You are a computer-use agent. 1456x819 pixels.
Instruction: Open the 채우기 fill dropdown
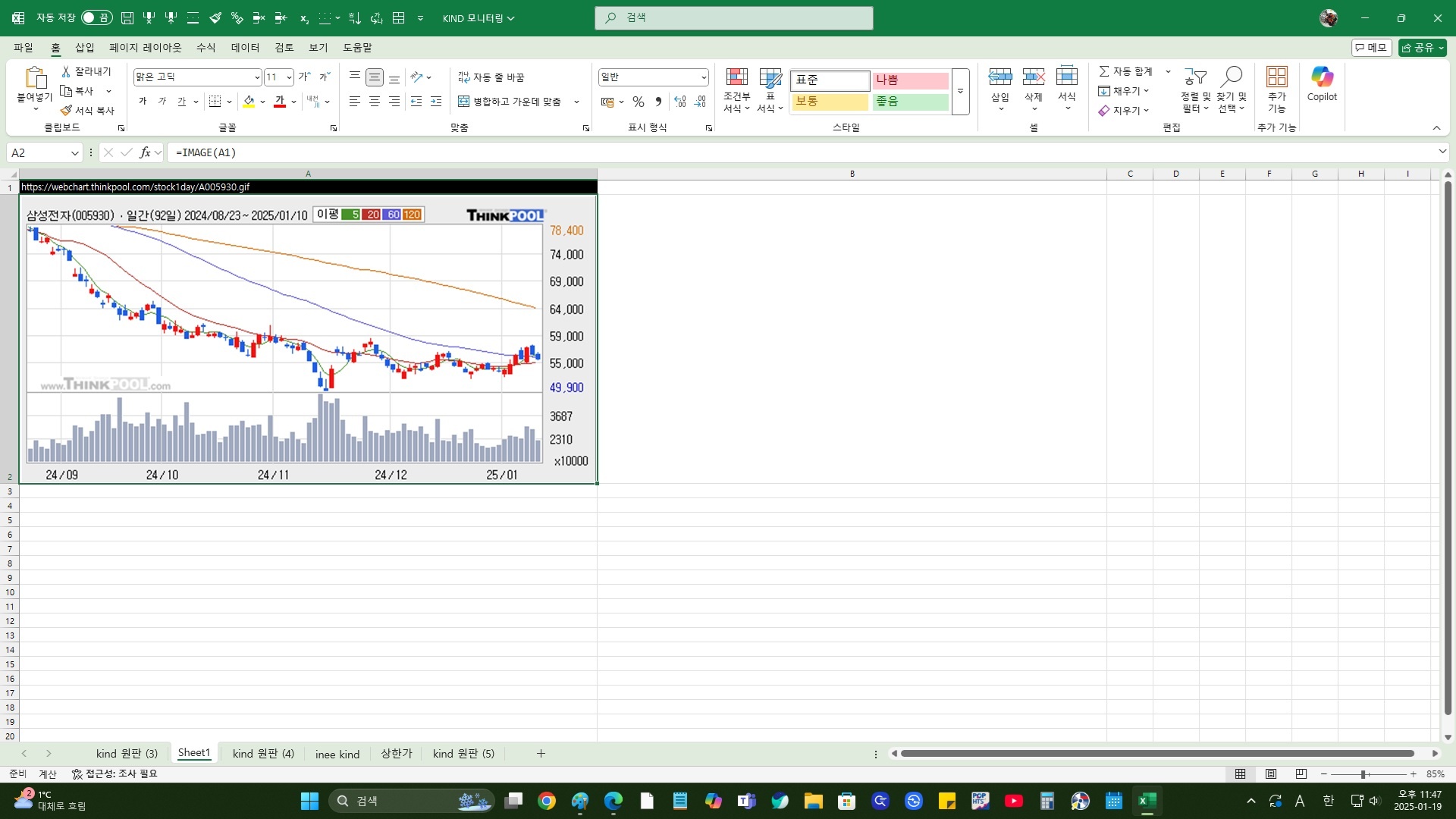1124,91
